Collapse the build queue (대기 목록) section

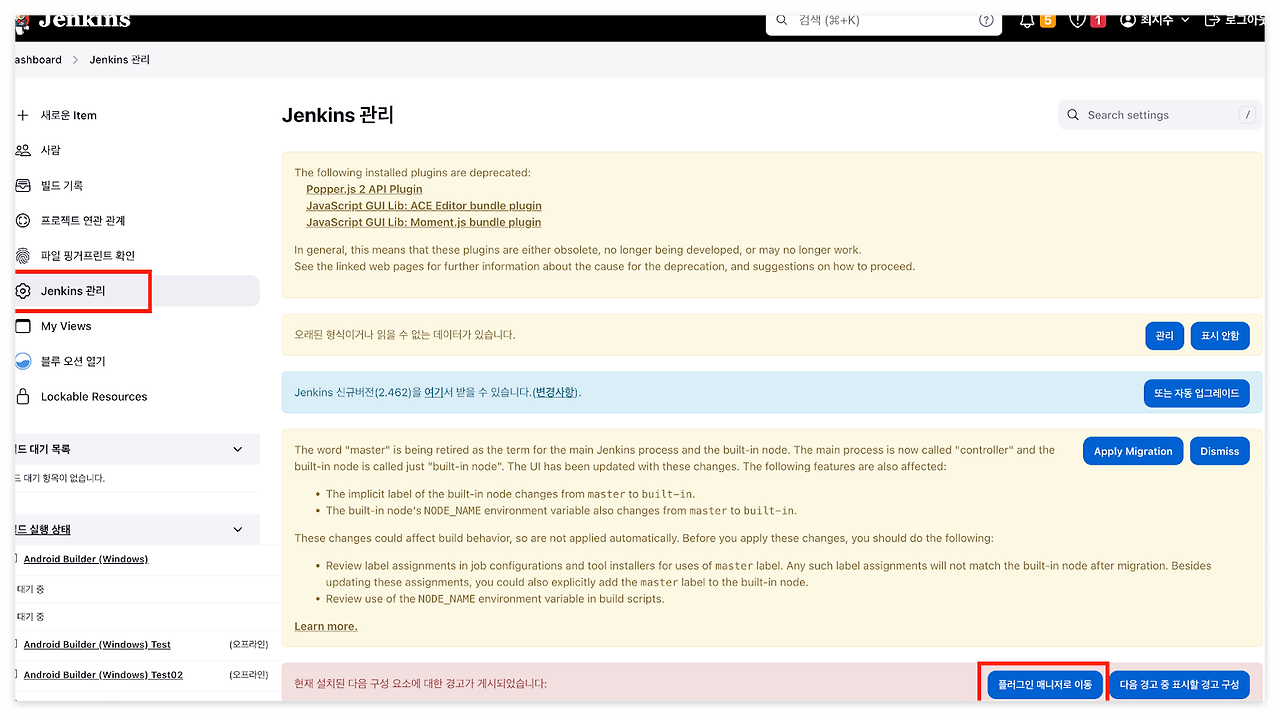pos(237,450)
